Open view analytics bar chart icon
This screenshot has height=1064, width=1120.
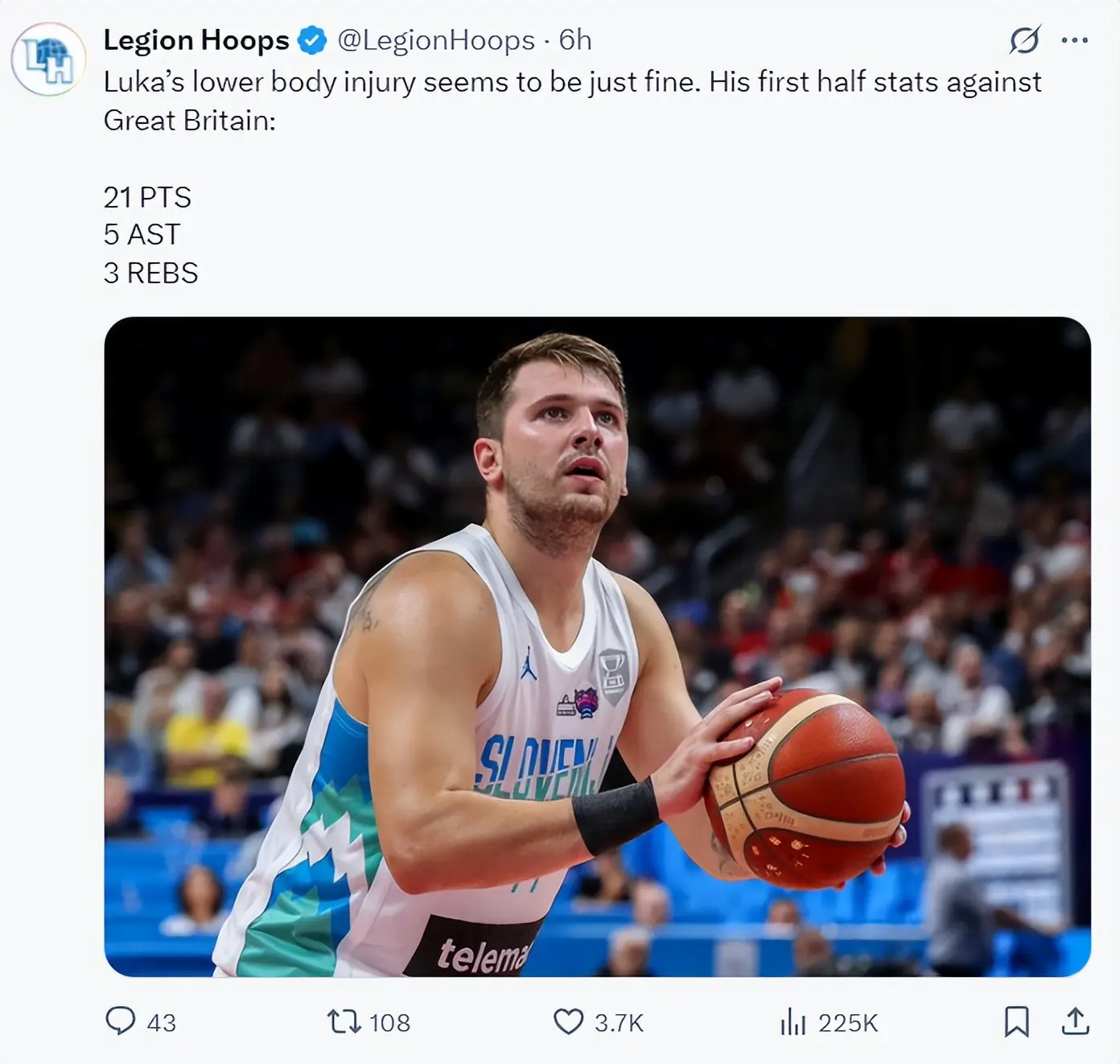click(793, 1022)
